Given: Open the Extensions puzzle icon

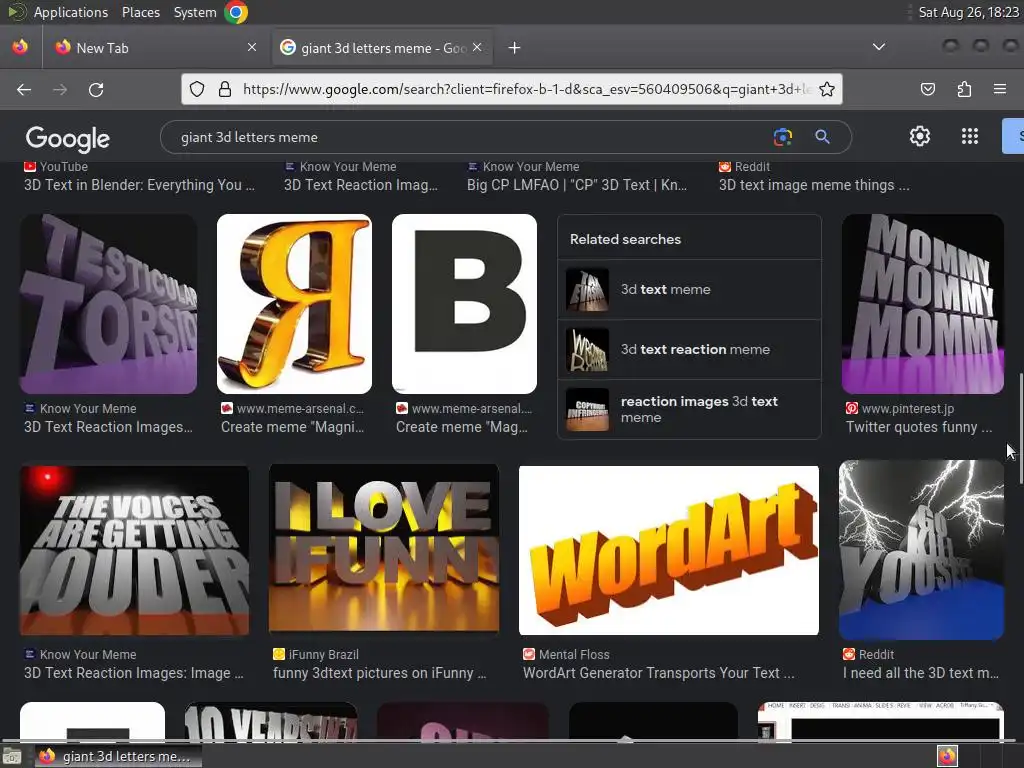Looking at the screenshot, I should pyautogui.click(x=964, y=89).
